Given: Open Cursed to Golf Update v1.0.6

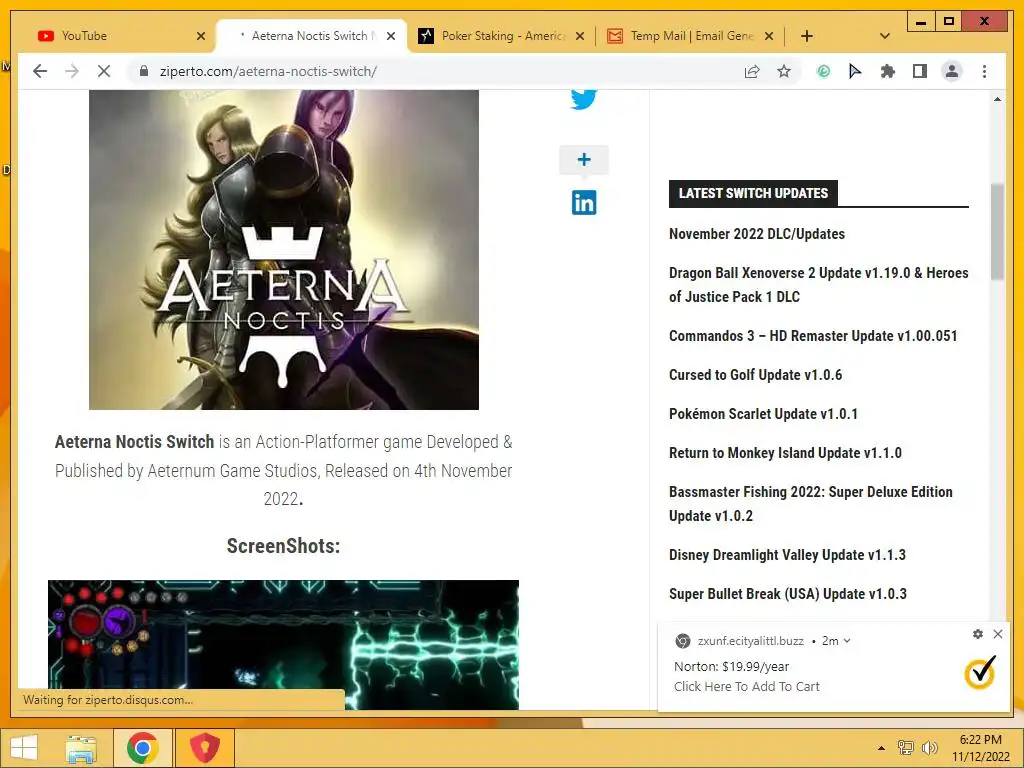Looking at the screenshot, I should coord(756,375).
